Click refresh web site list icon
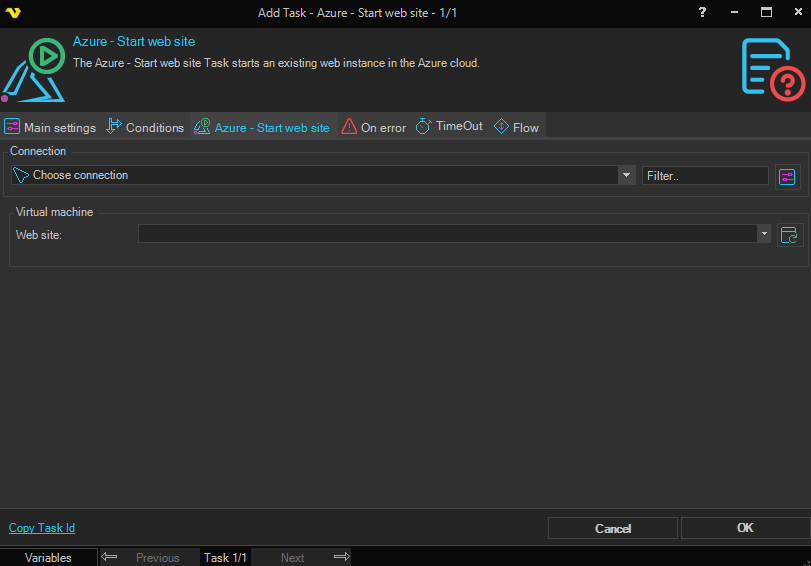811x566 pixels. pyautogui.click(x=789, y=235)
